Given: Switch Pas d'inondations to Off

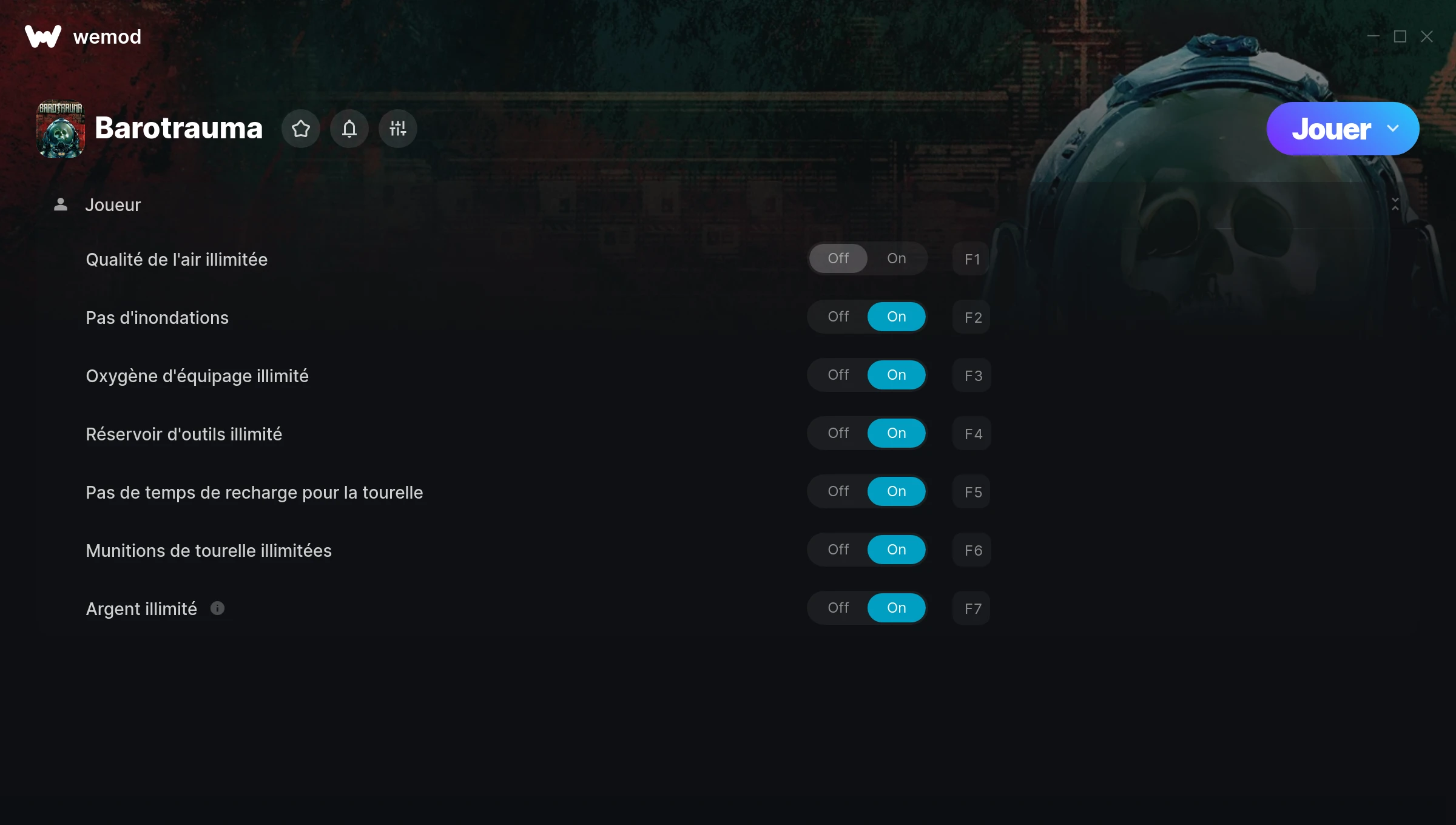Looking at the screenshot, I should pos(838,317).
